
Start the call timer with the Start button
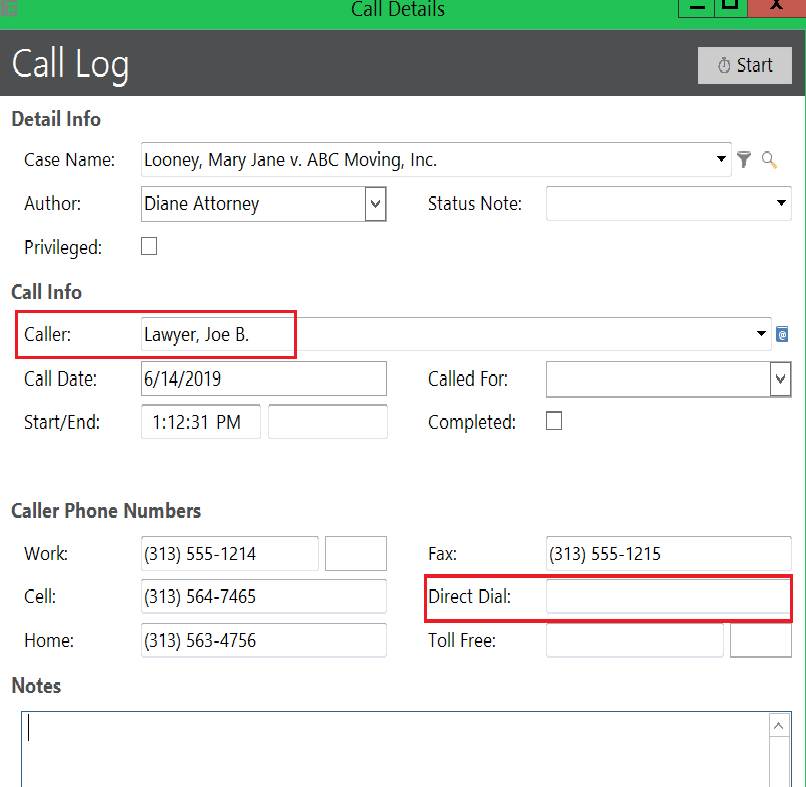(x=744, y=65)
